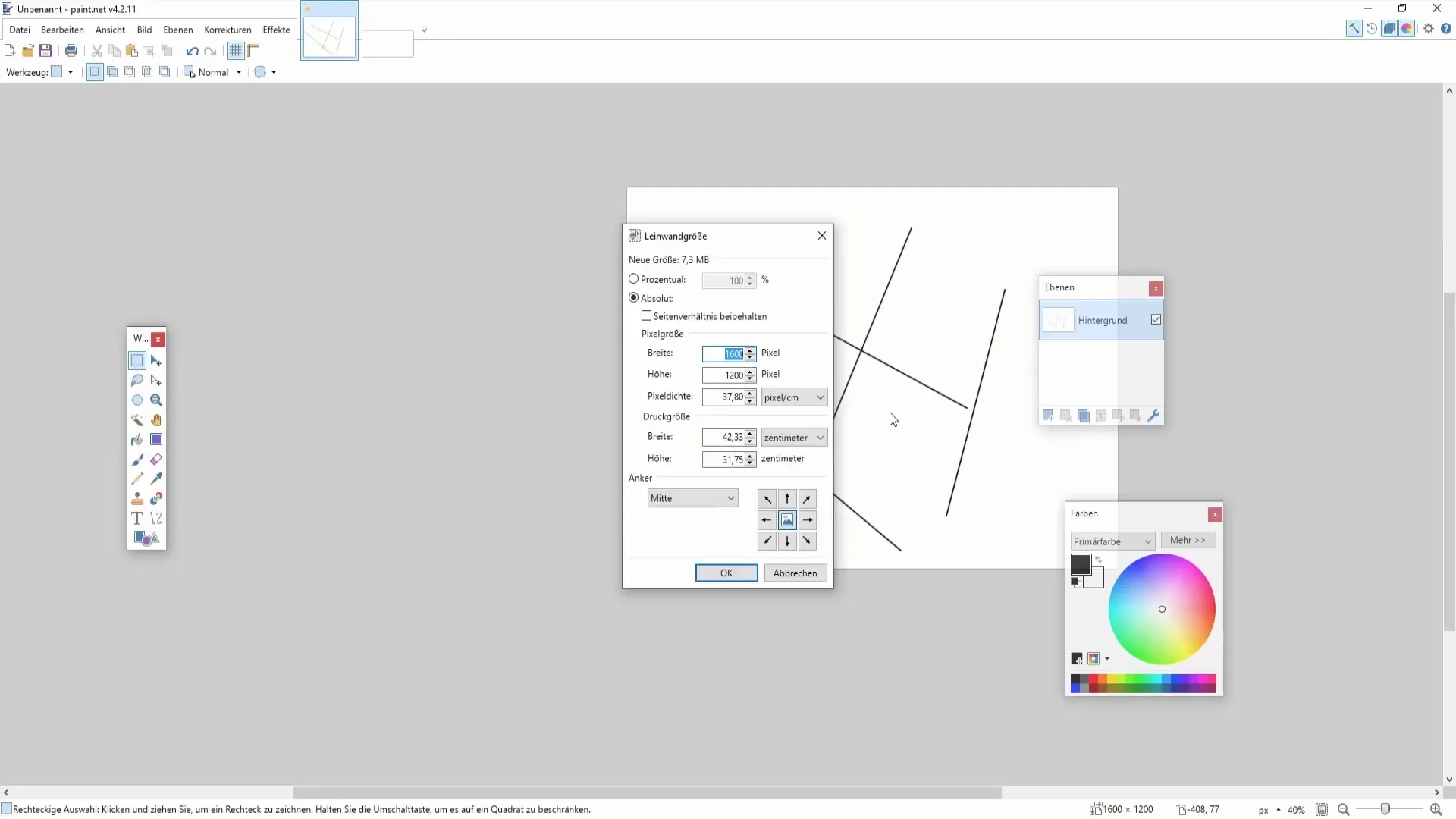Select the Ellipse Select tool
Viewport: 1456px width, 819px height.
pos(137,400)
